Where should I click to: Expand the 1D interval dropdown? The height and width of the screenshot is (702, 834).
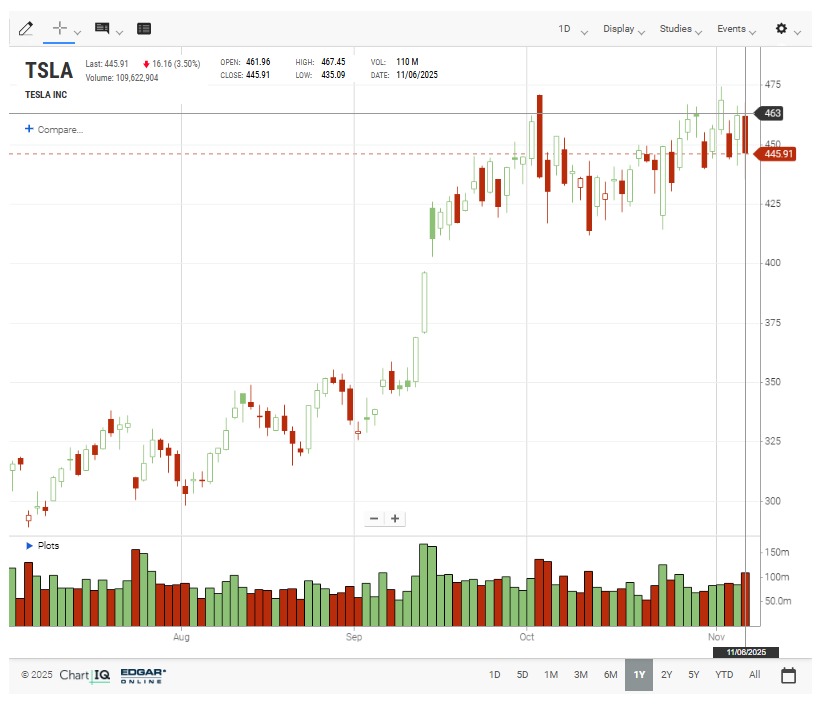pyautogui.click(x=571, y=29)
